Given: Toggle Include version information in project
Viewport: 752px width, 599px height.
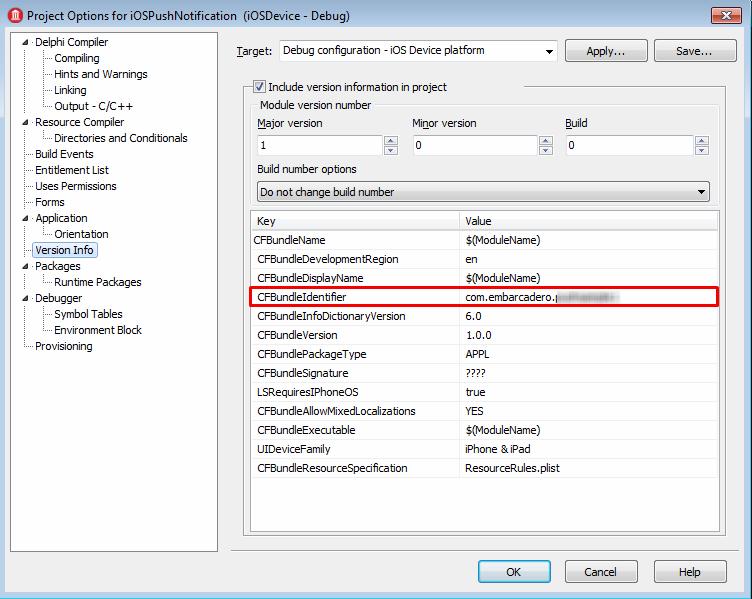Looking at the screenshot, I should (259, 87).
